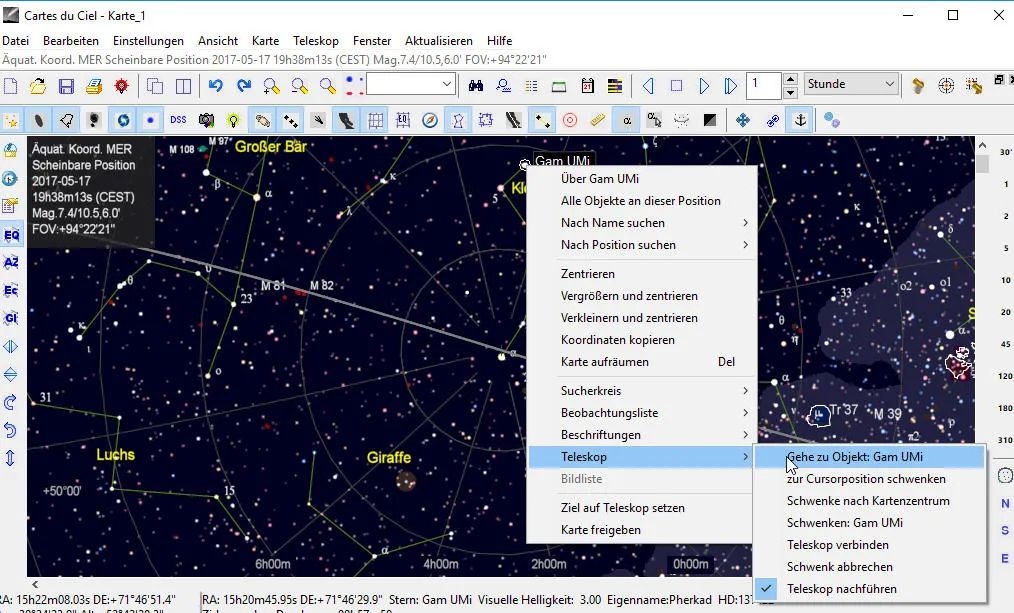Click the DSS image toolbar icon
1014x613 pixels.
[178, 120]
